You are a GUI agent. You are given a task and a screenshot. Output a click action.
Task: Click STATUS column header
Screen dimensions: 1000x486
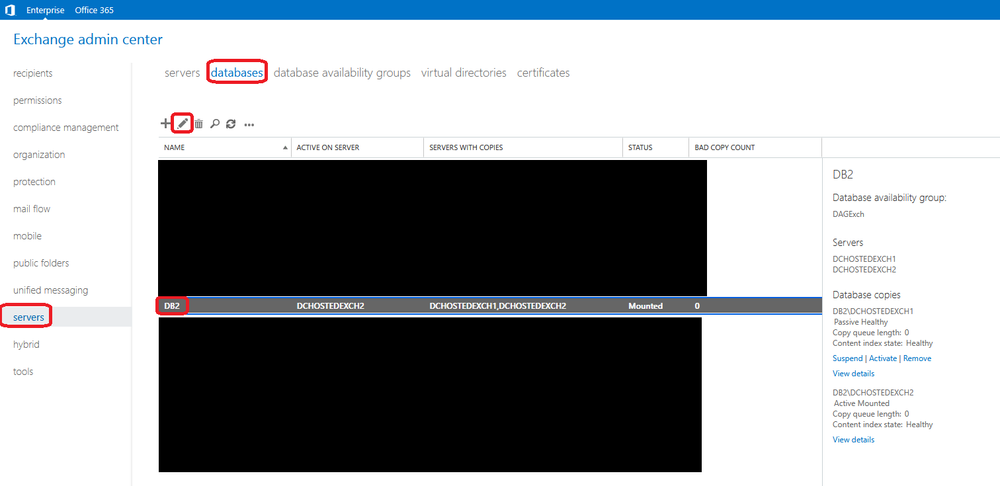tap(656, 147)
